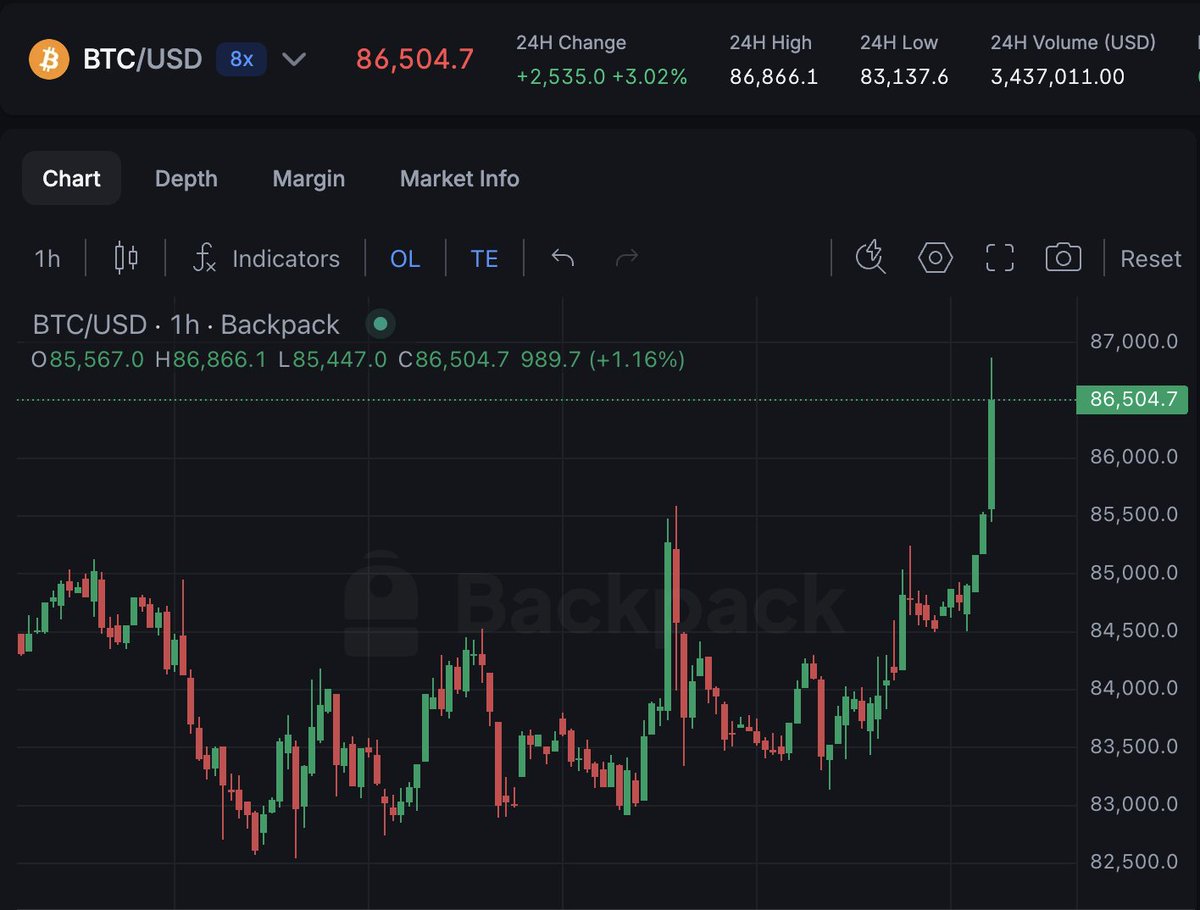Viewport: 1200px width, 910px height.
Task: Click the 24H Volume value 3,437,011.00
Action: (1057, 77)
